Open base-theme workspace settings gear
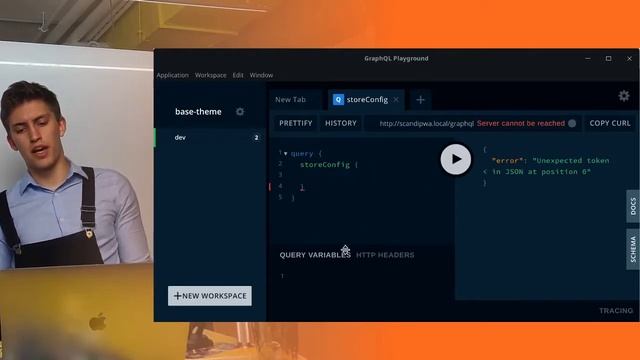The width and height of the screenshot is (640, 360). [x=240, y=111]
